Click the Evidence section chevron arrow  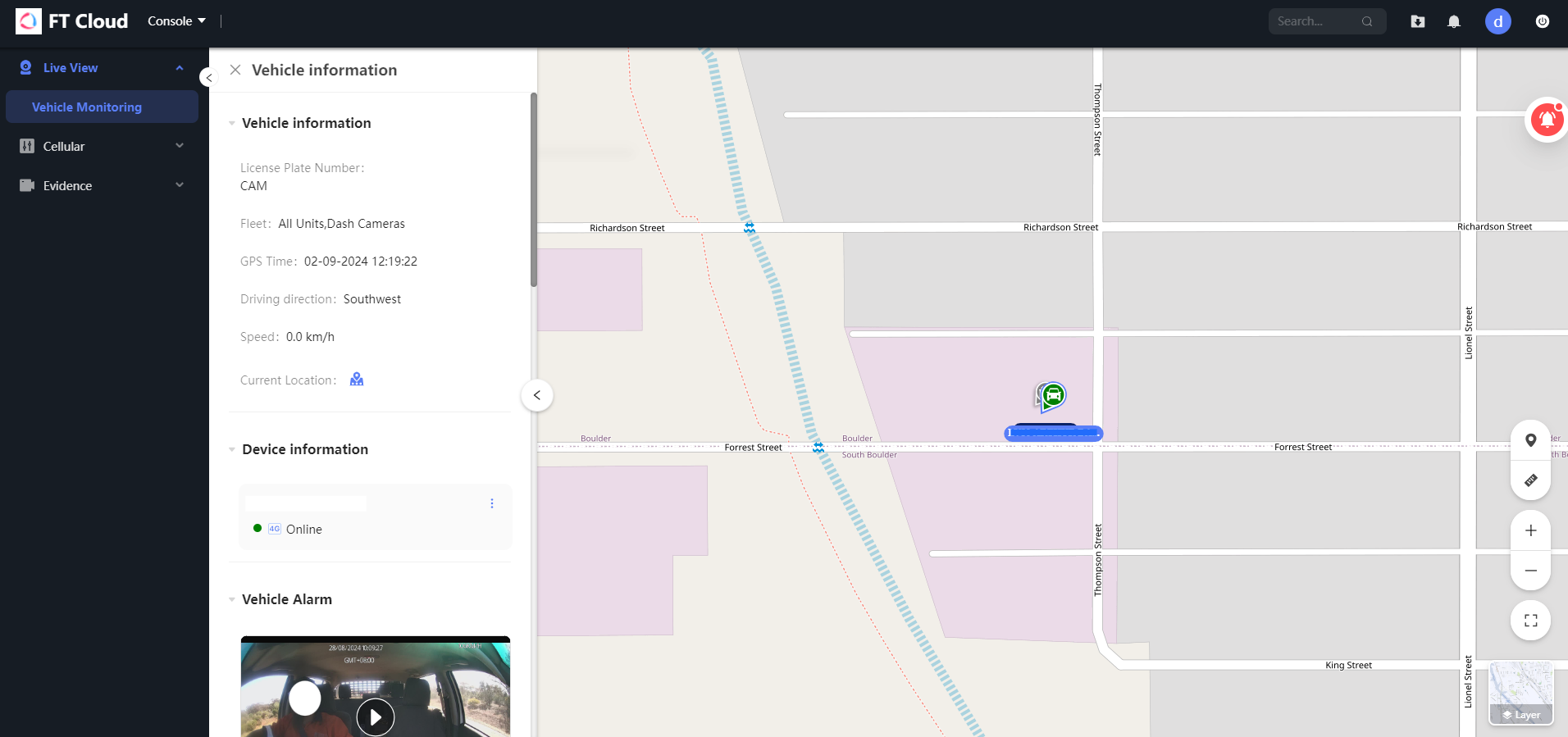pyautogui.click(x=180, y=185)
